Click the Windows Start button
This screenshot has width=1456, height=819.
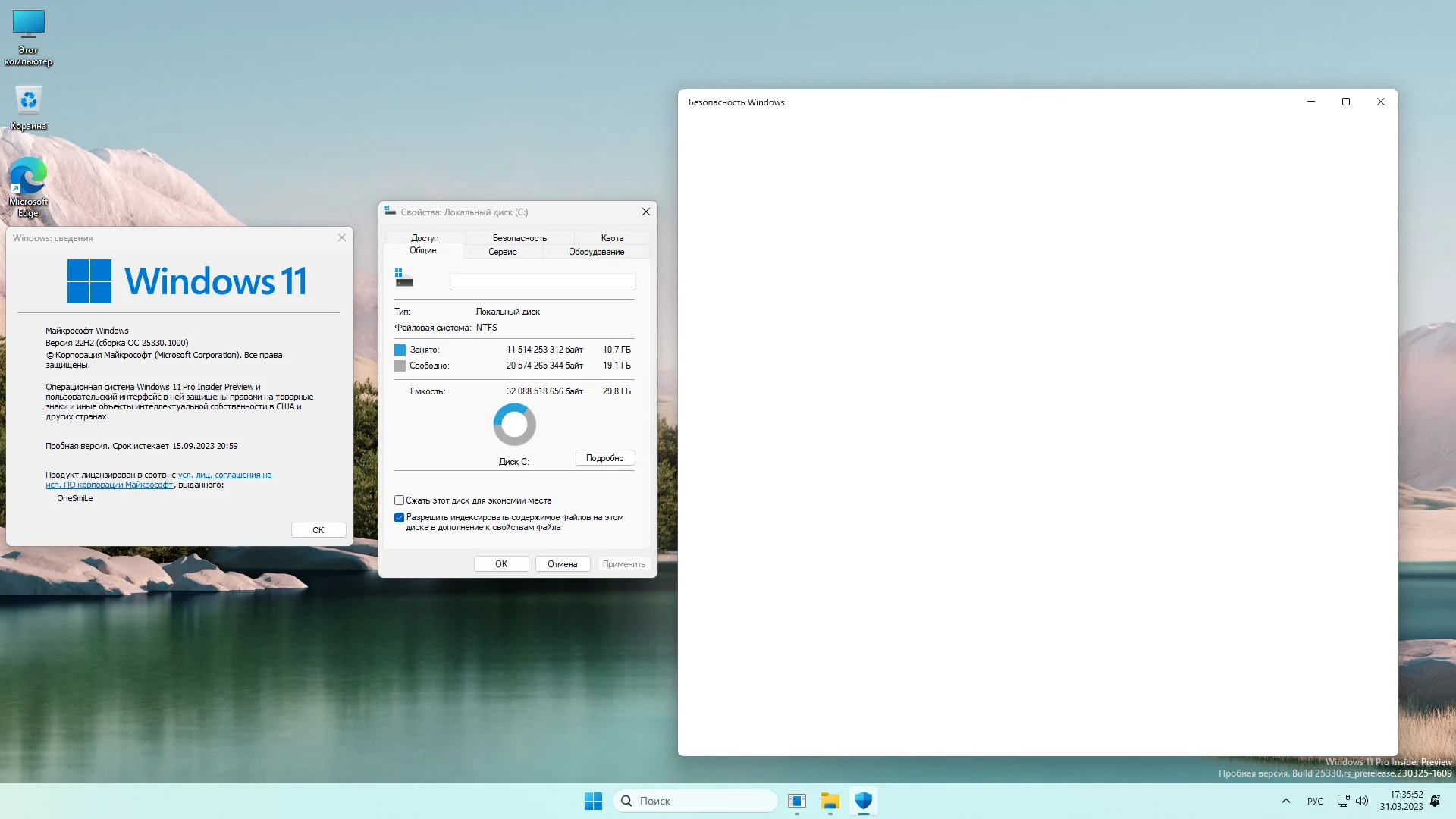pyautogui.click(x=593, y=801)
